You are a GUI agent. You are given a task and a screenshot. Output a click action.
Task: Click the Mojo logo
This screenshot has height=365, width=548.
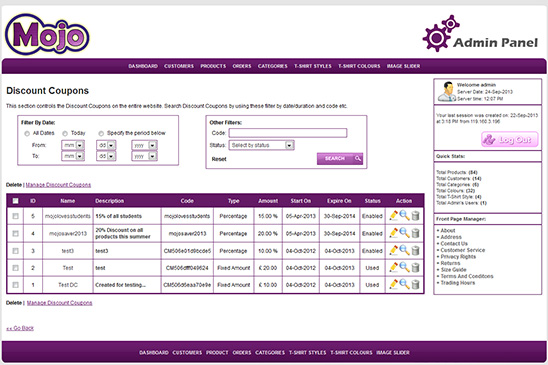click(47, 35)
